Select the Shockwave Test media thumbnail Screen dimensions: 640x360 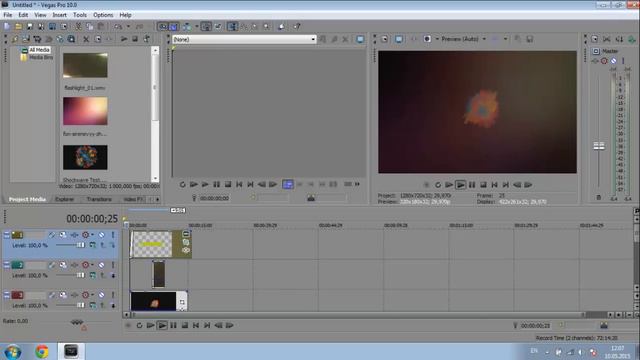point(85,157)
